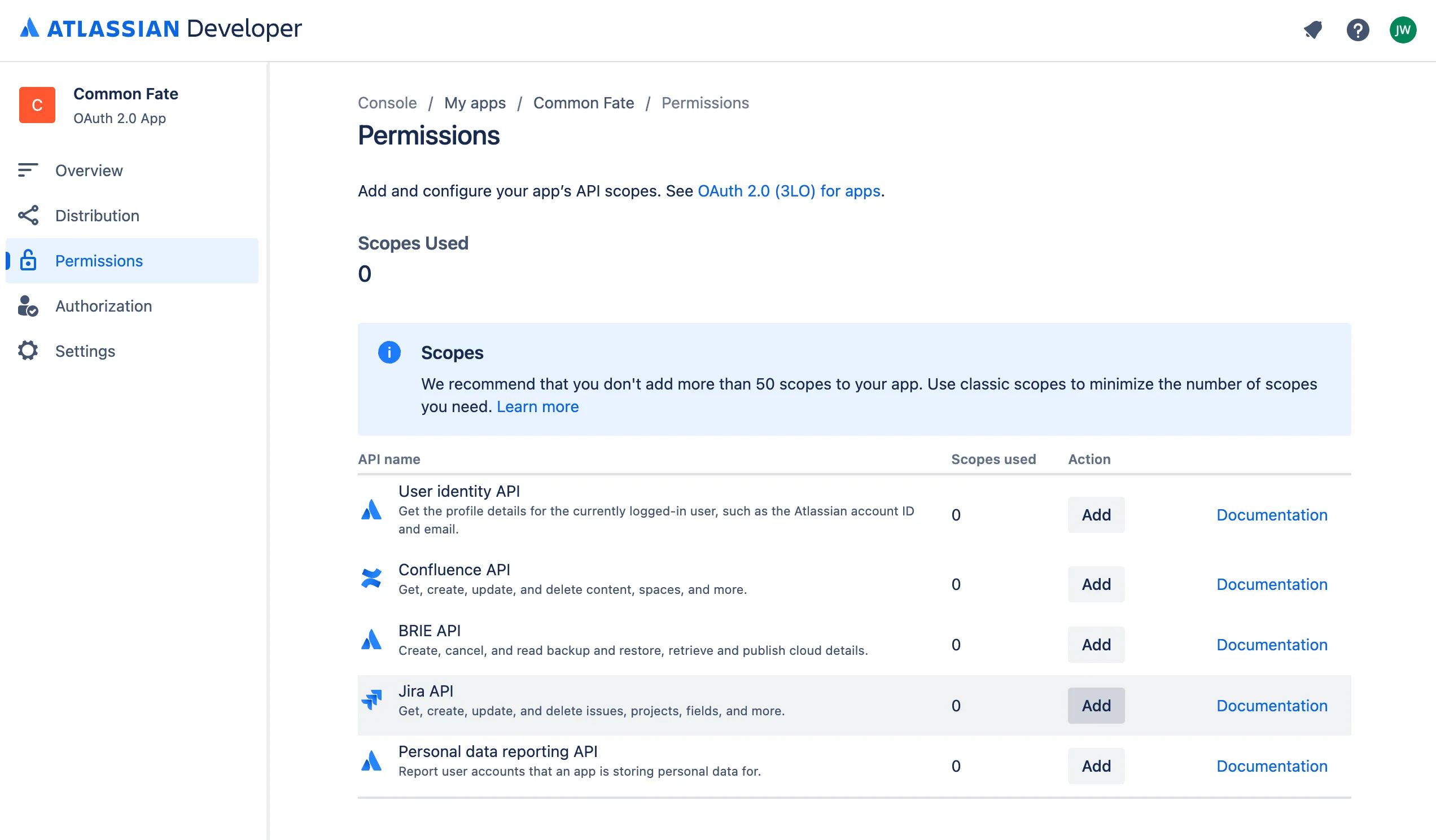Screen dimensions: 1436x840
Task: Click the Distribution share icon
Action: point(28,216)
